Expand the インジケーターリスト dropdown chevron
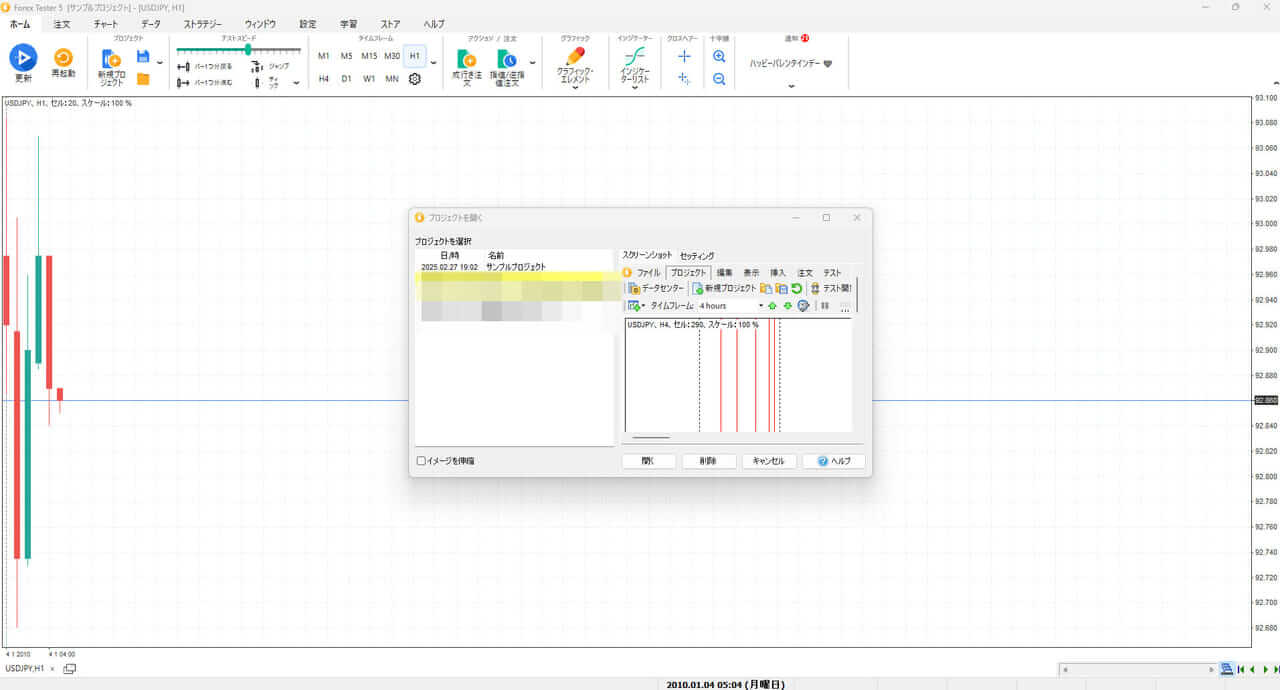This screenshot has width=1280, height=690. tap(634, 87)
